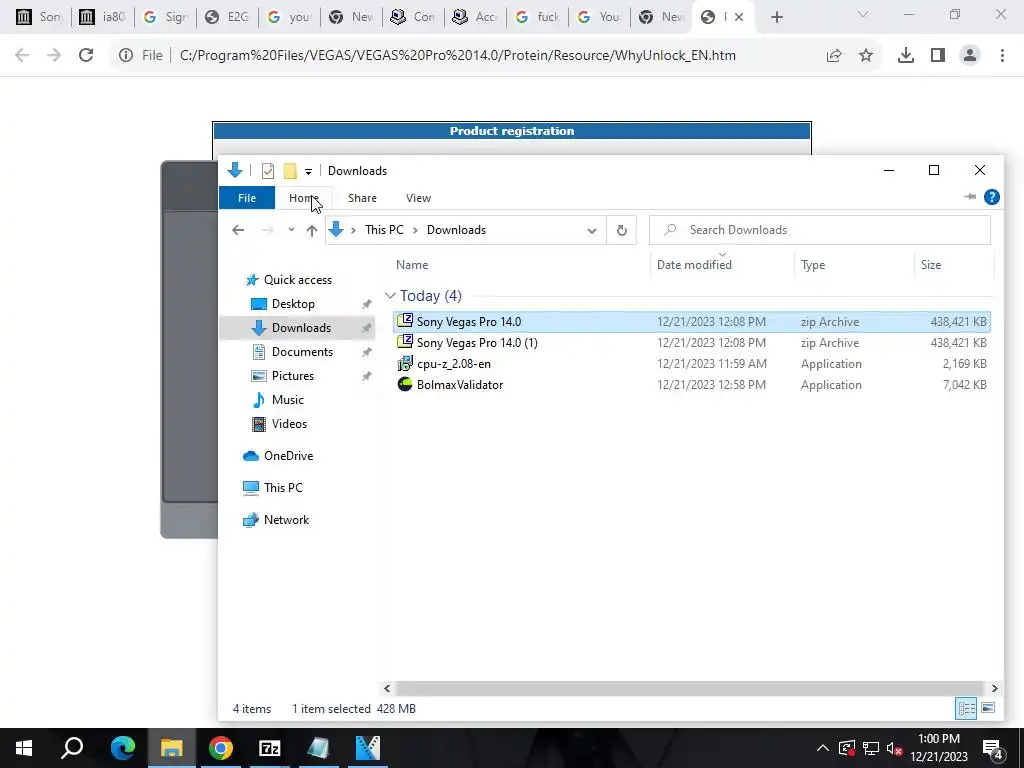1024x768 pixels.
Task: Click the New folder icon in quick access toolbar
Action: [x=290, y=171]
